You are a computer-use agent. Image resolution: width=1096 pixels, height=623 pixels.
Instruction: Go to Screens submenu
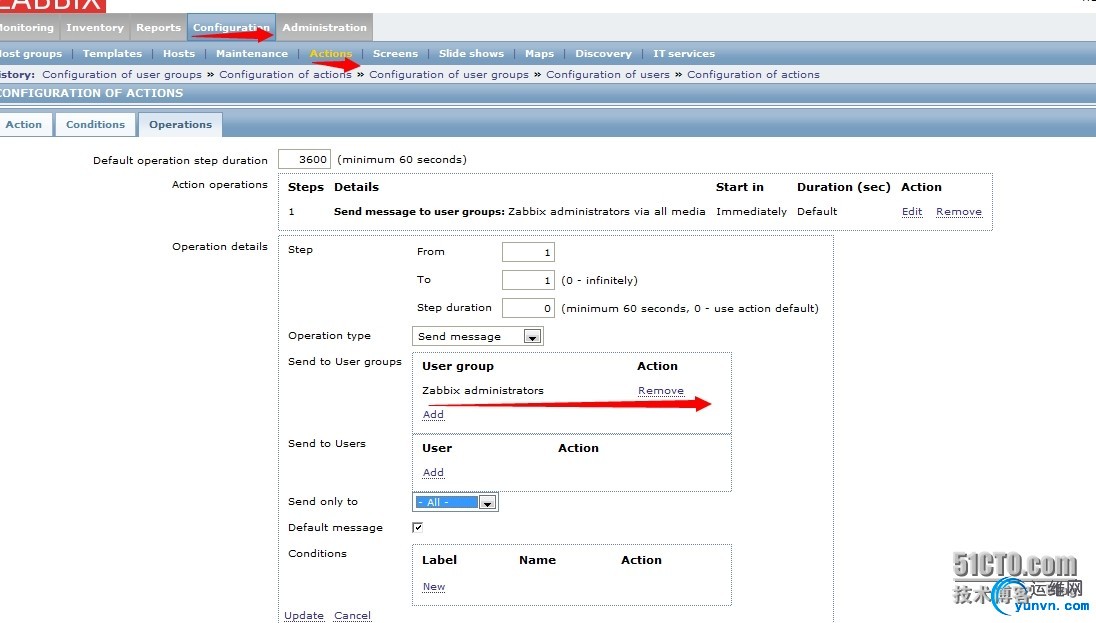(x=395, y=53)
